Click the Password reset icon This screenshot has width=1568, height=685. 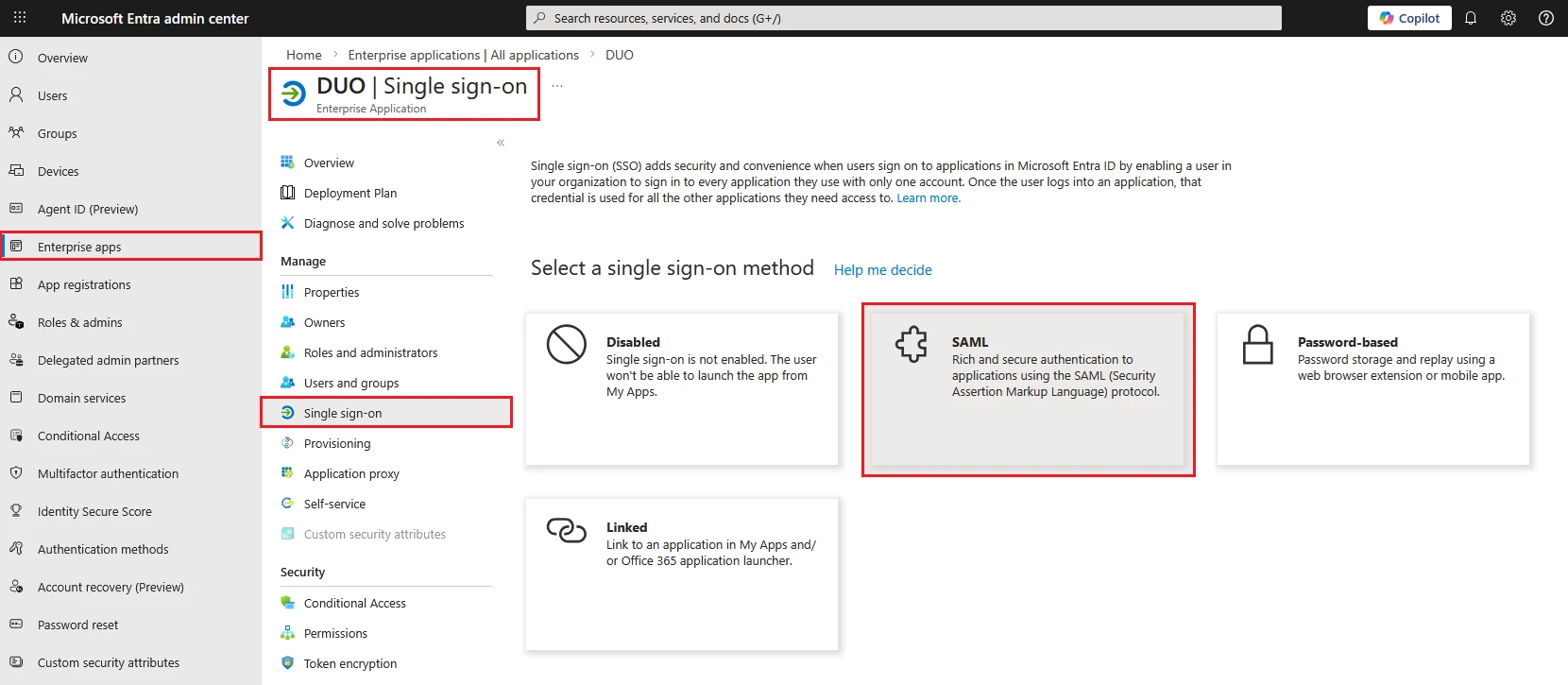16,624
